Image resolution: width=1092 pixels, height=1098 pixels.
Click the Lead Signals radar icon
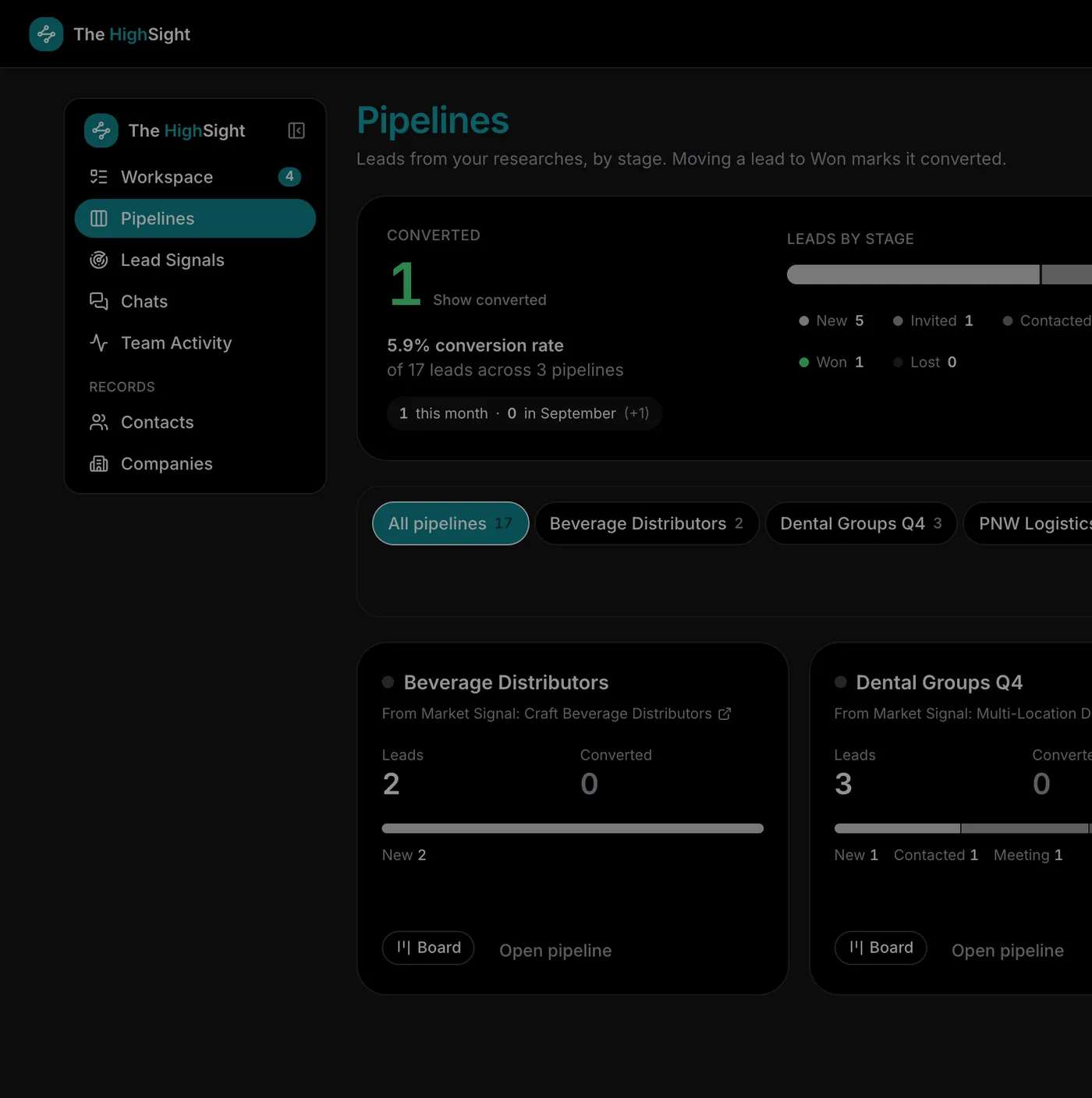[99, 260]
